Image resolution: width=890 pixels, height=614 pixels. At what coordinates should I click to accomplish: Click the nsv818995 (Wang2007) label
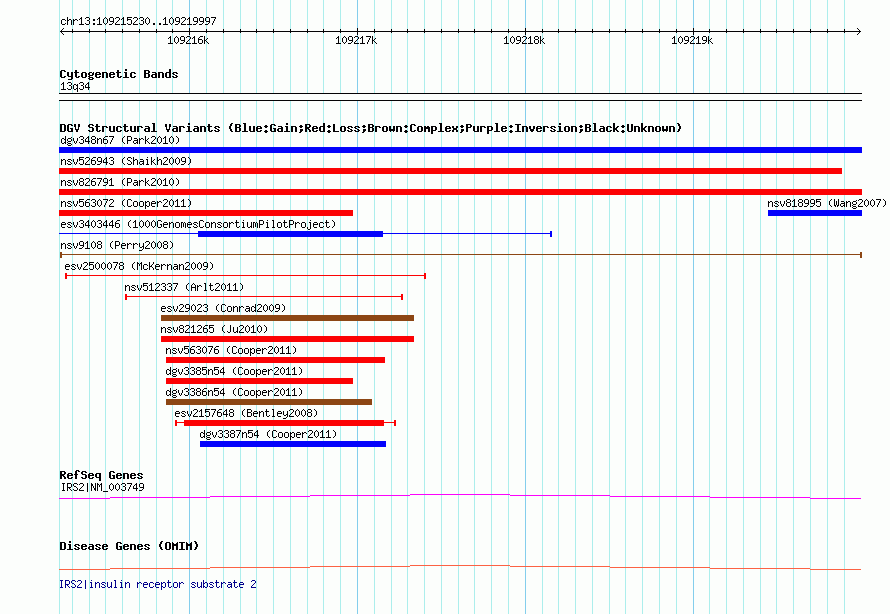point(826,203)
